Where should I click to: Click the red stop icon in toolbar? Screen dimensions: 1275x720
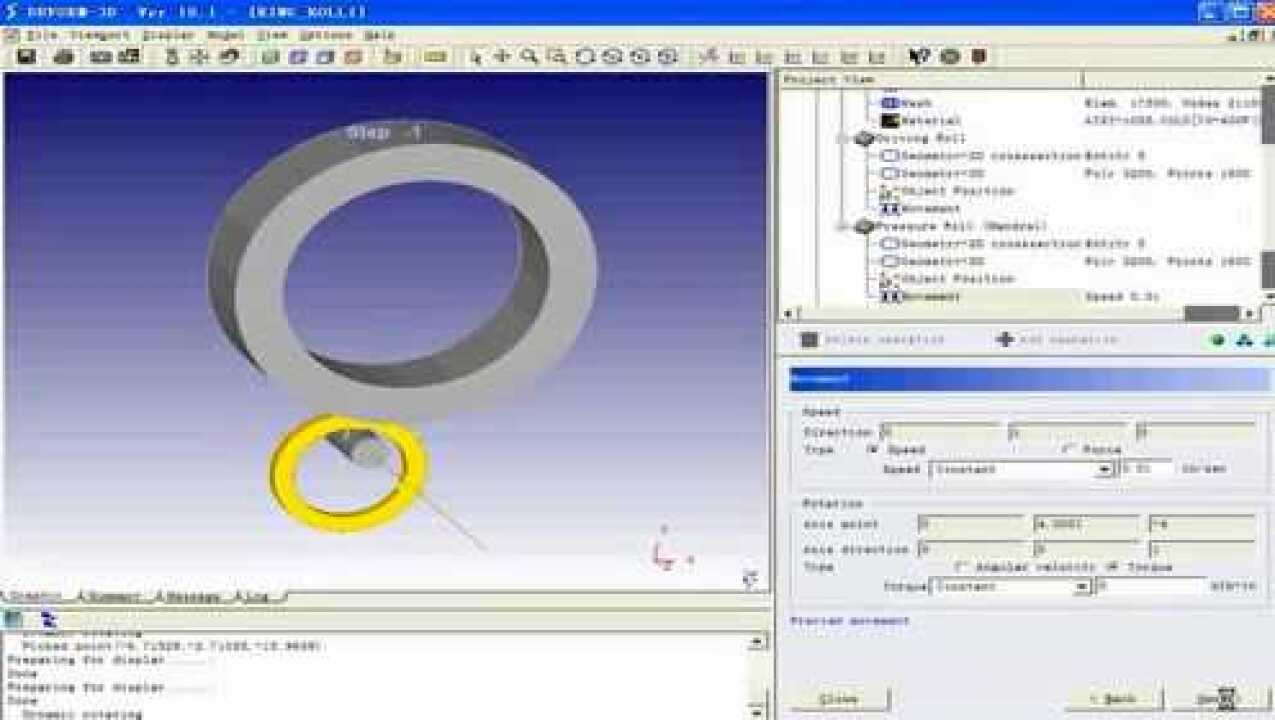click(x=979, y=57)
